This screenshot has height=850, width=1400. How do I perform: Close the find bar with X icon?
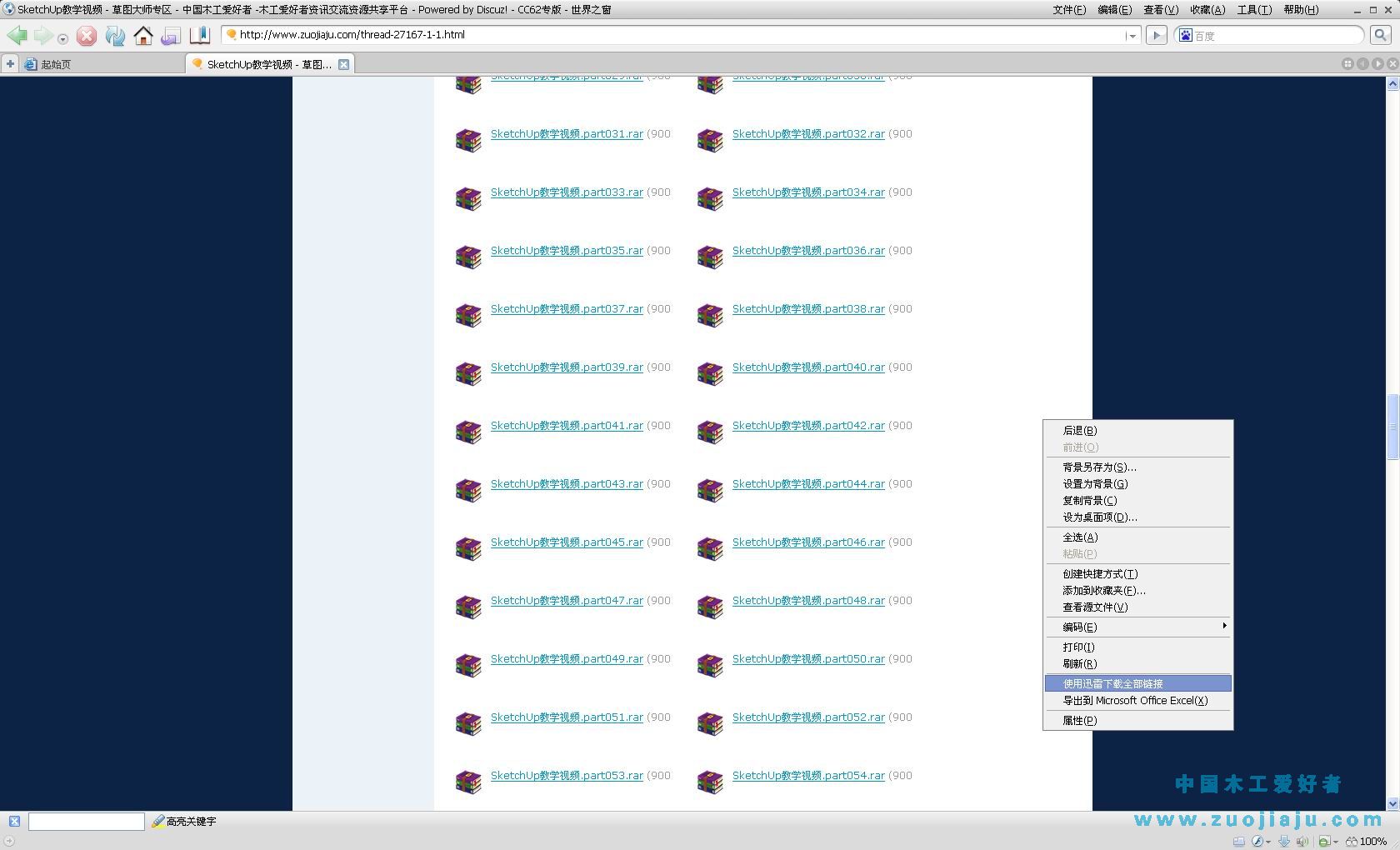[14, 822]
